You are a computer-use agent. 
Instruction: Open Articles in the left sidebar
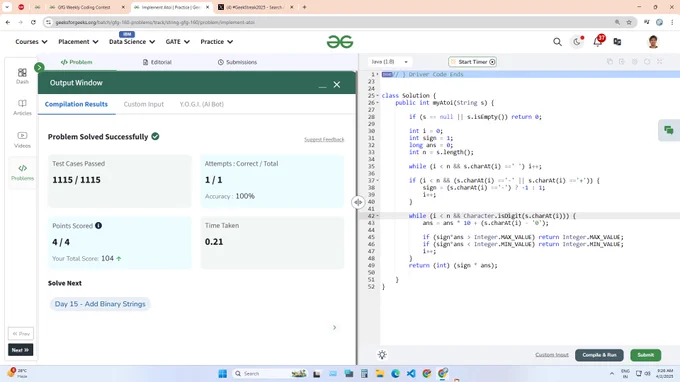point(22,108)
